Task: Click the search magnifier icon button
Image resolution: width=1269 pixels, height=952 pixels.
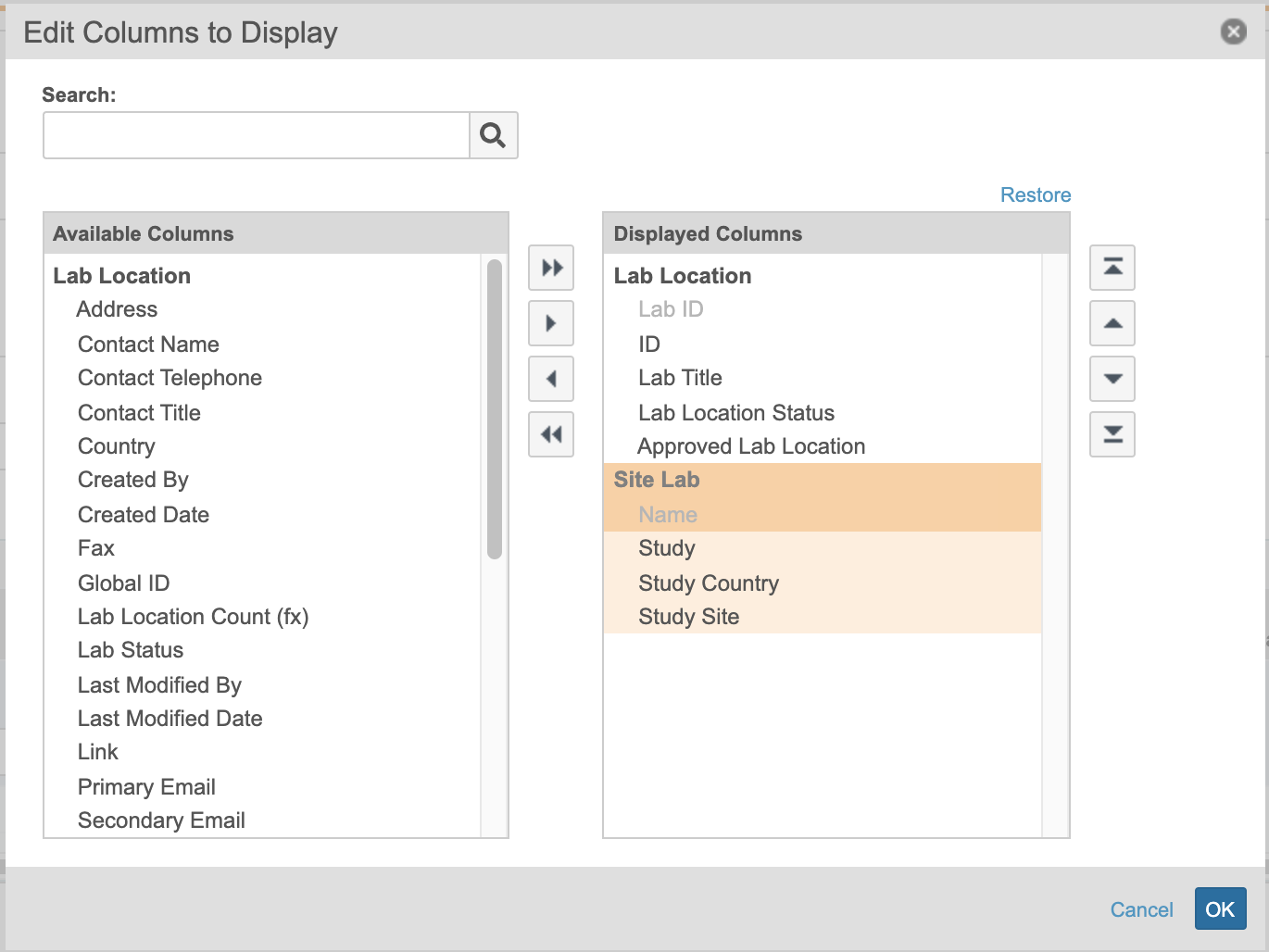Action: (493, 135)
